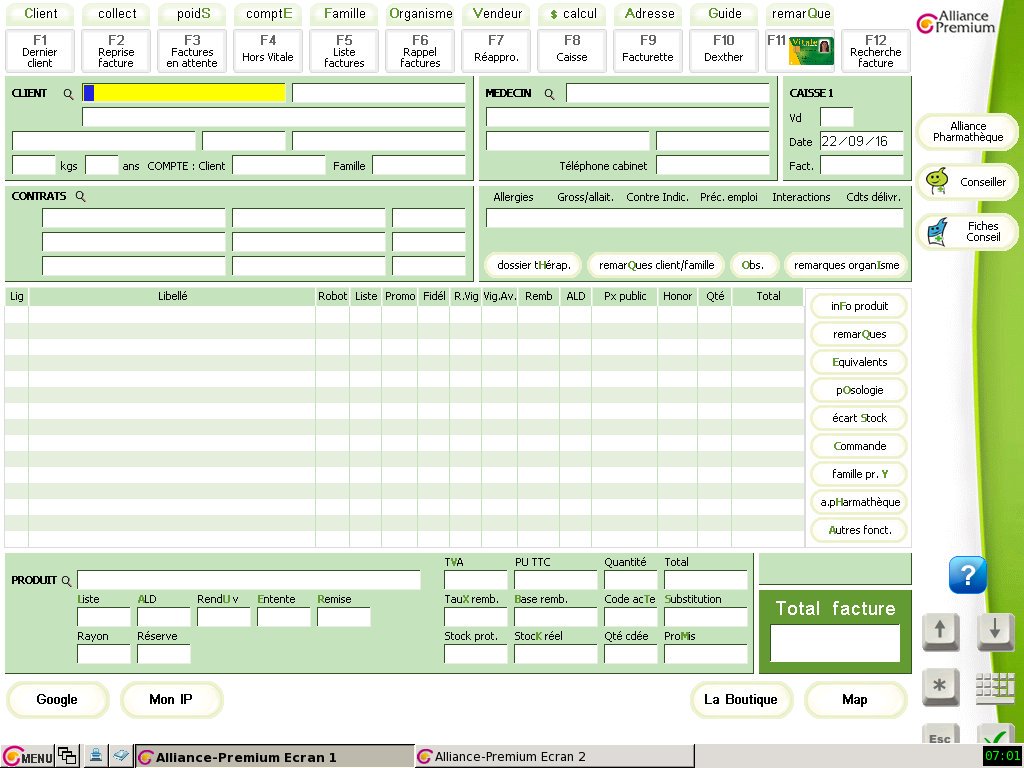Open the comptE menu
Screen dimensions: 1024x768
[x=268, y=14]
